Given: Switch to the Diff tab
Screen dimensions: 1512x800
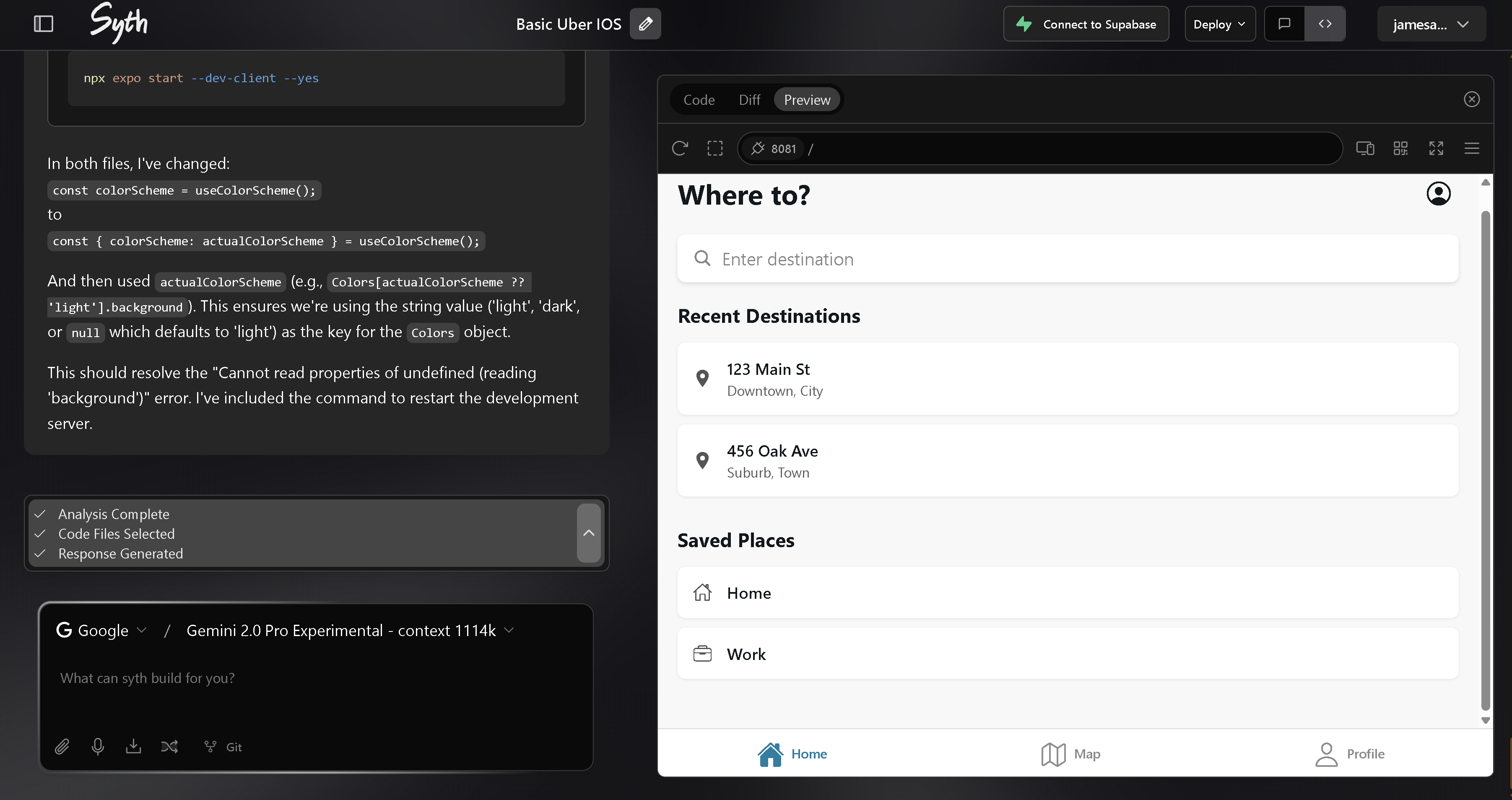Looking at the screenshot, I should pos(749,100).
